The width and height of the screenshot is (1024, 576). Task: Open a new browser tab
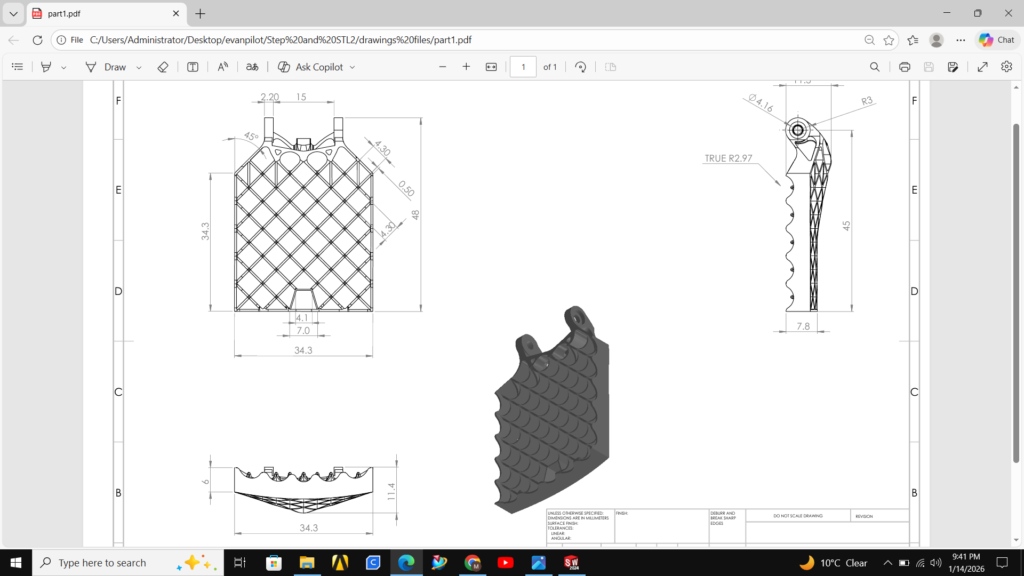(200, 14)
